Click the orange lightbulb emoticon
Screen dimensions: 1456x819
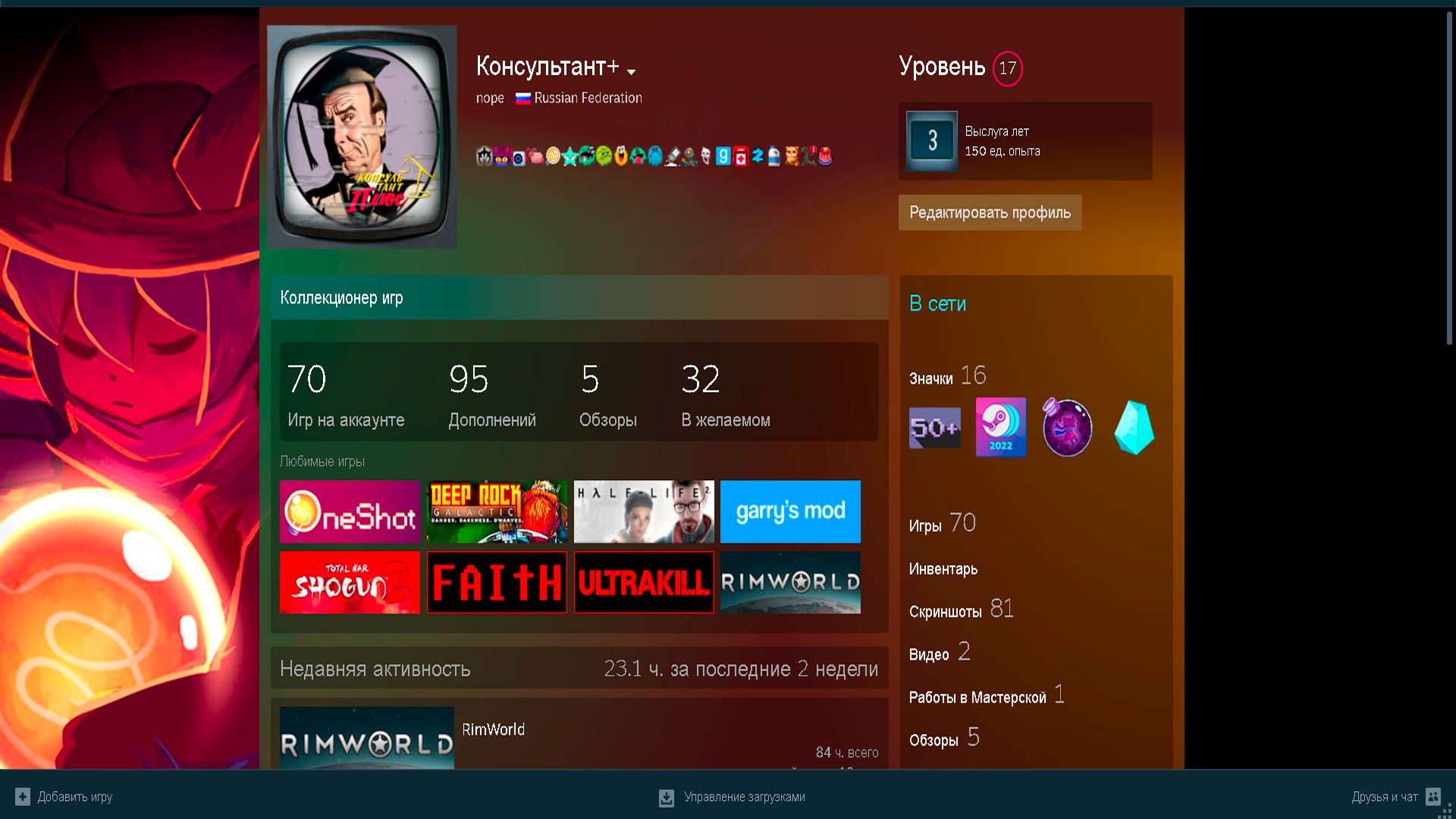553,156
